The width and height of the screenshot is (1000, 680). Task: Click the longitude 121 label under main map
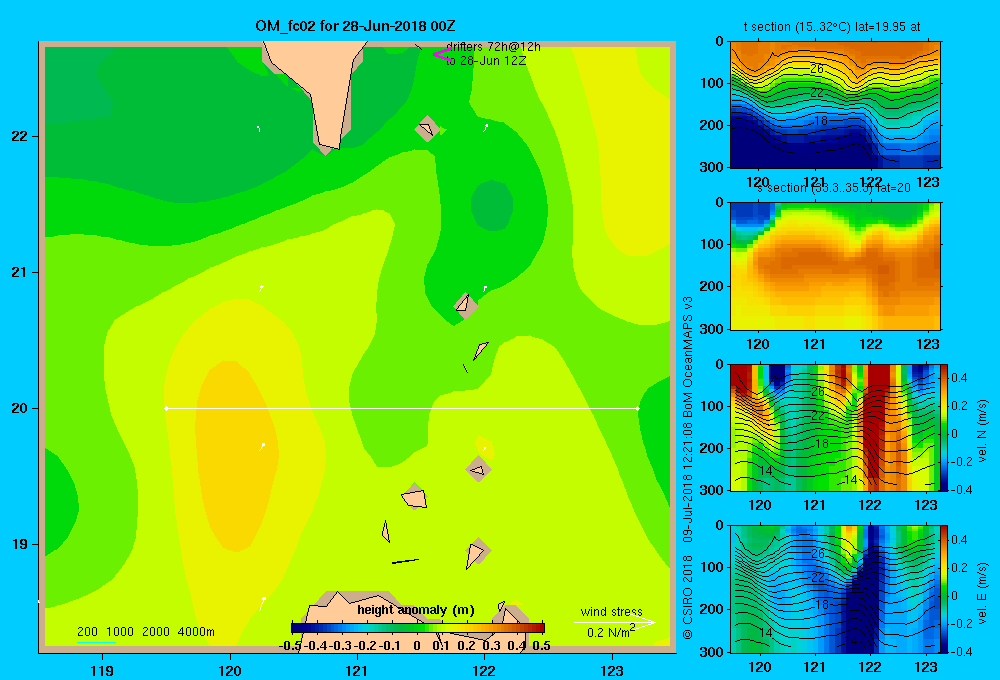357,671
